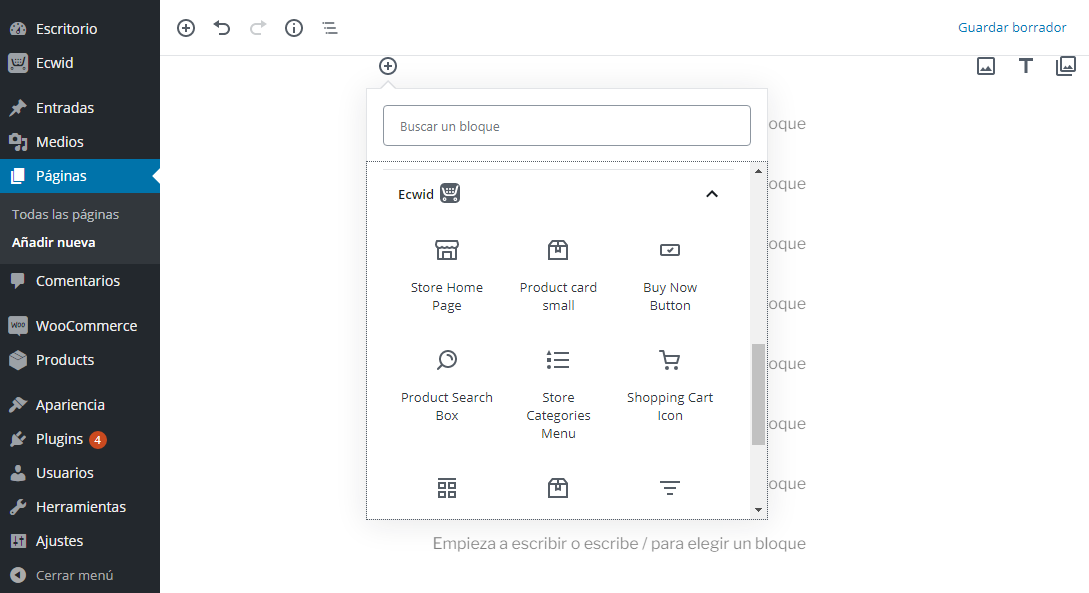Screen dimensions: 1089x593
Task: Collapse sidebar with Cerrar menú
Action: (80, 575)
